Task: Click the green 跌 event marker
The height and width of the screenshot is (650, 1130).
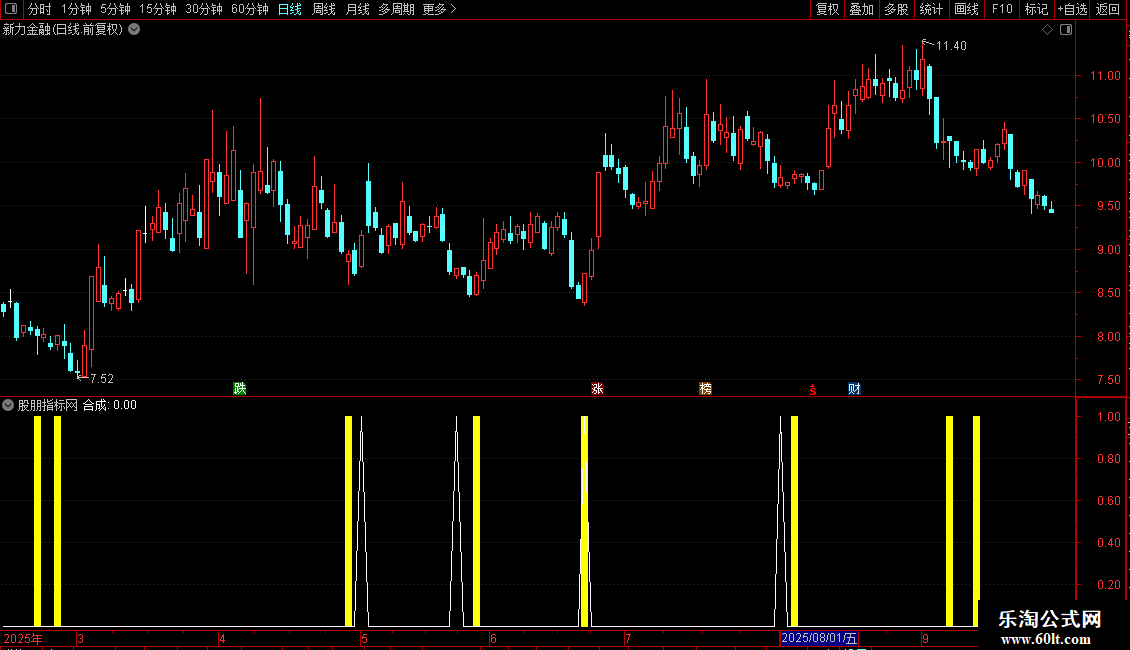Action: (x=240, y=388)
